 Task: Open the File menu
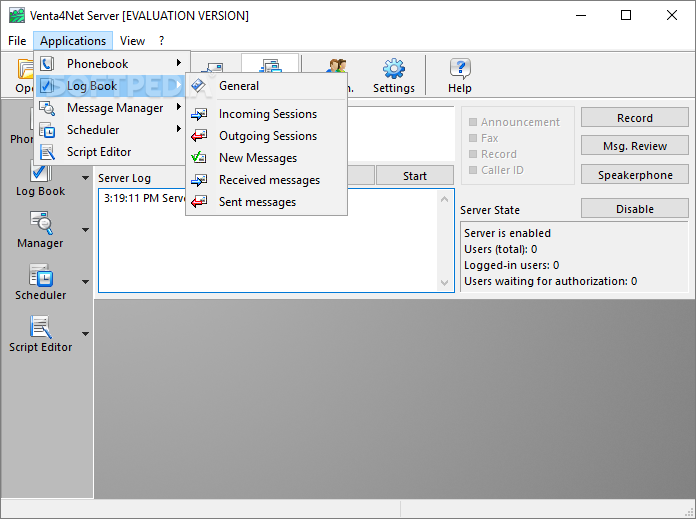click(x=17, y=41)
